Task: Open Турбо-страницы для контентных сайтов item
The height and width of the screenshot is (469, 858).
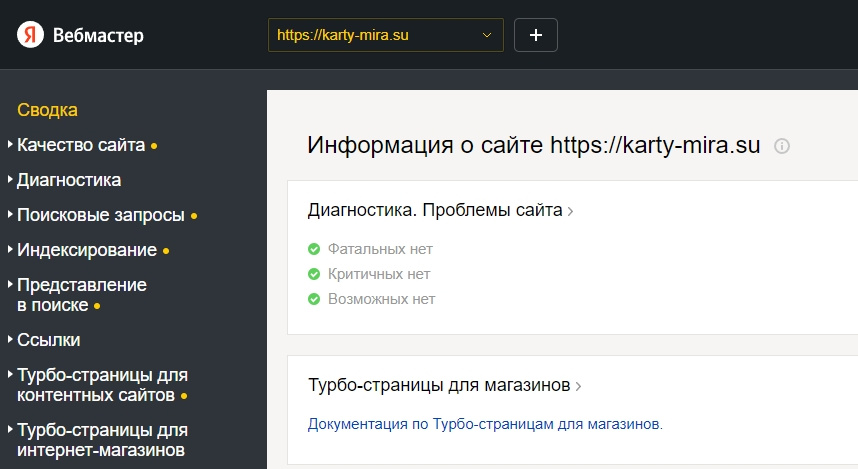Action: coord(102,385)
